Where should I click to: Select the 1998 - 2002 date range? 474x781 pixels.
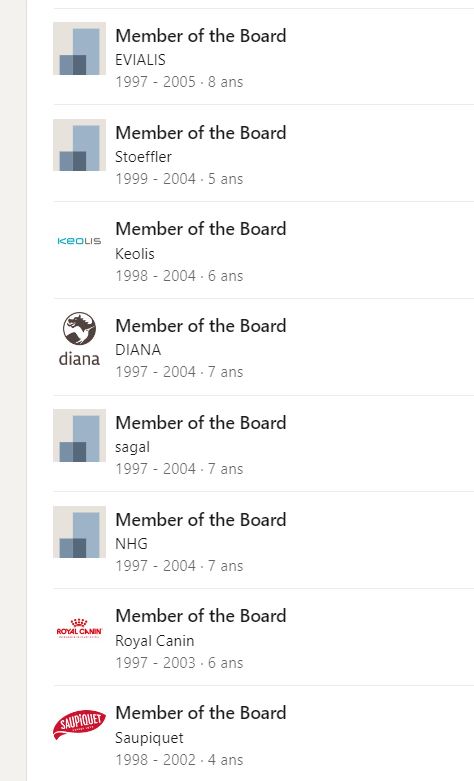(x=155, y=760)
